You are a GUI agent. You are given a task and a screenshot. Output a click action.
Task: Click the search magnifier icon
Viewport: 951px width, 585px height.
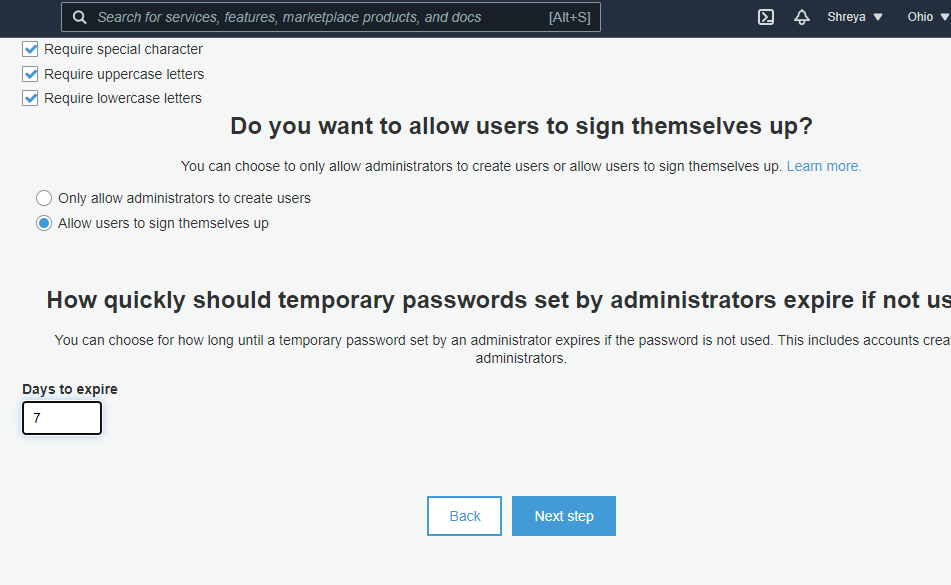click(80, 17)
